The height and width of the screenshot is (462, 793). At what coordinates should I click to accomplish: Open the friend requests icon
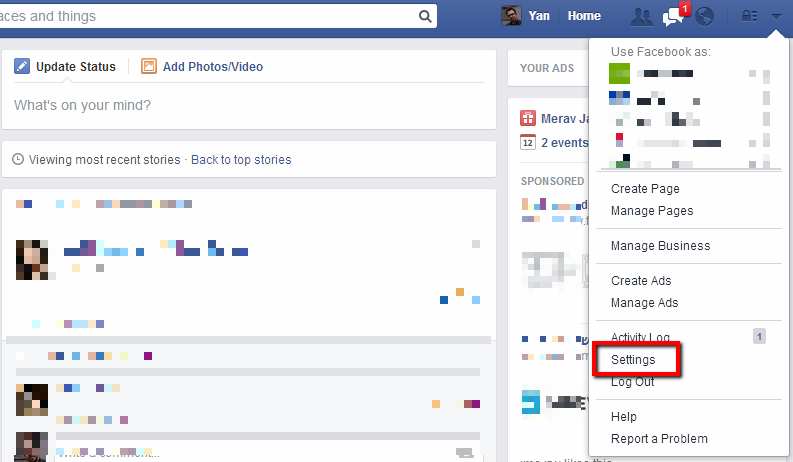coord(641,16)
